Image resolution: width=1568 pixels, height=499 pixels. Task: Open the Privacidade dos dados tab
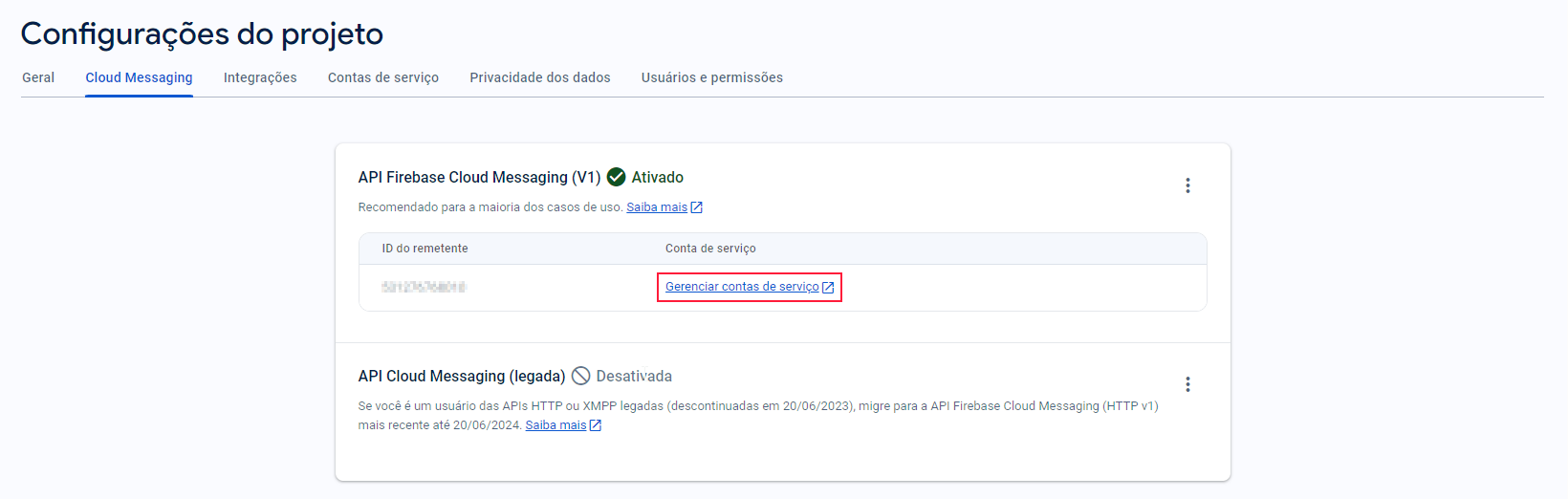540,77
